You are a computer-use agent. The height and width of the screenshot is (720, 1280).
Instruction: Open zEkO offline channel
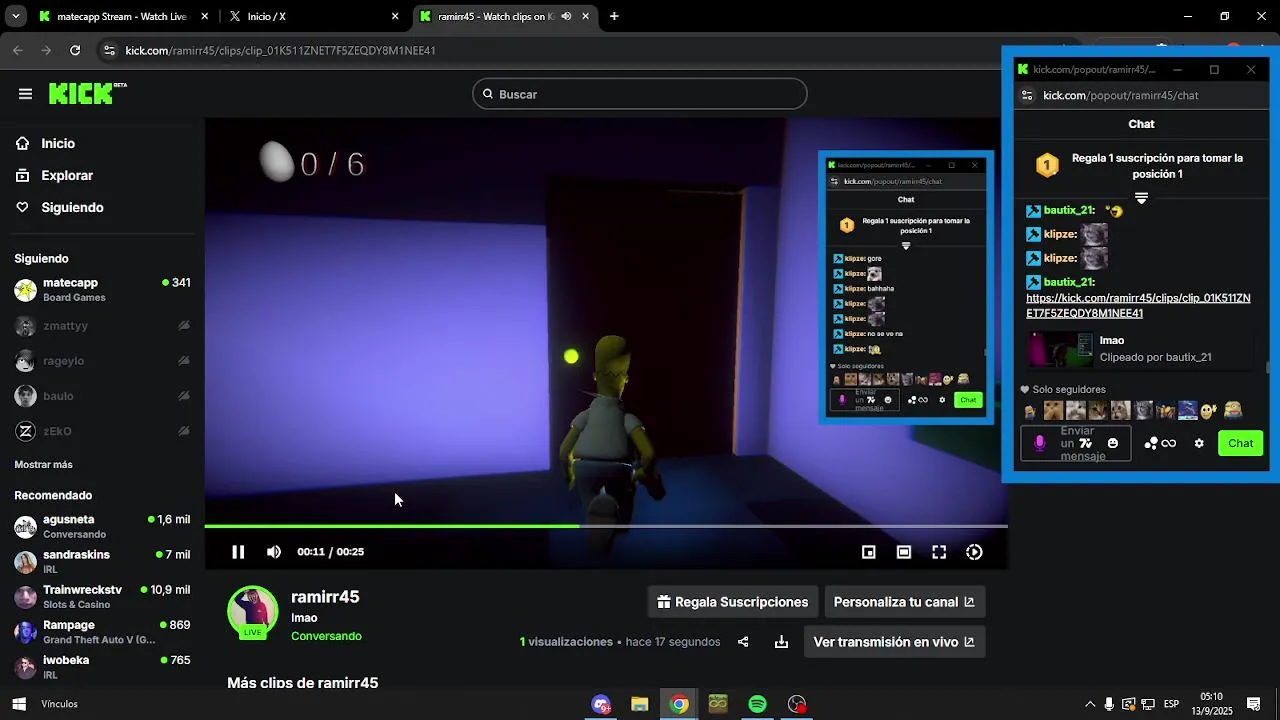(102, 431)
